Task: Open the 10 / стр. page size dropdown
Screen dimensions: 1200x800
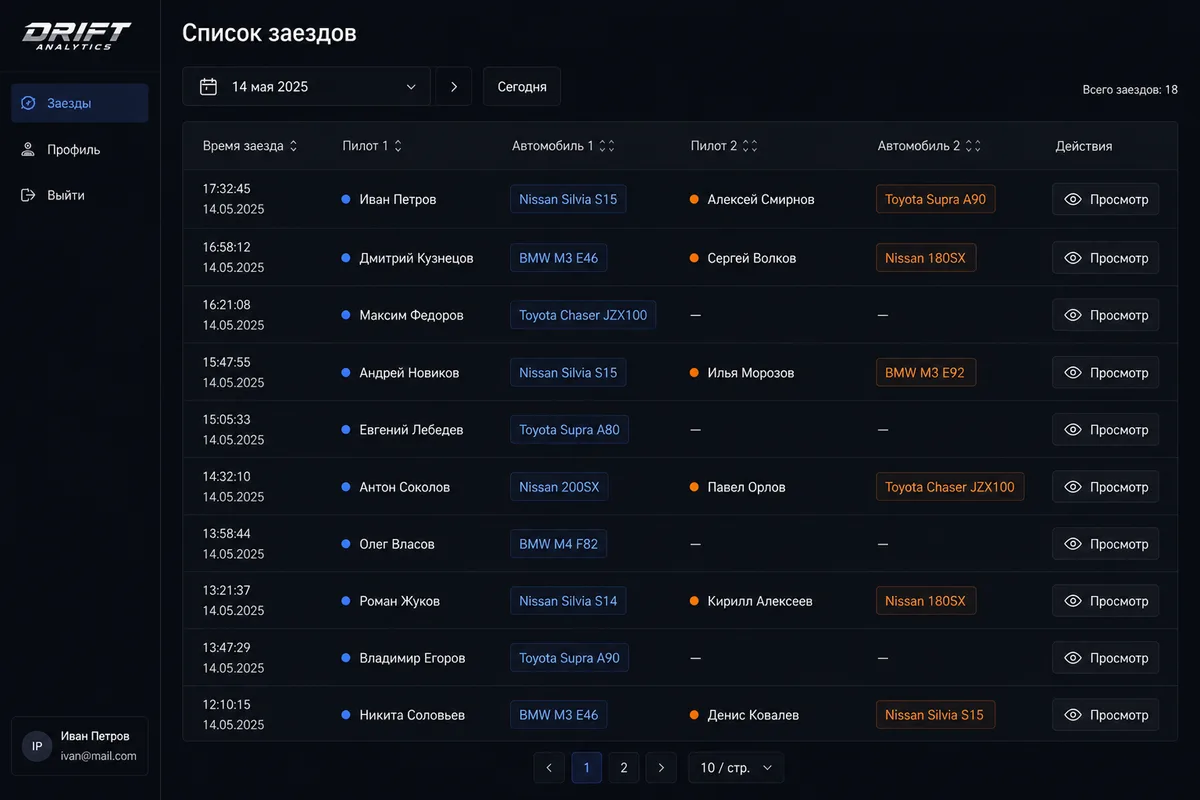Action: [736, 768]
